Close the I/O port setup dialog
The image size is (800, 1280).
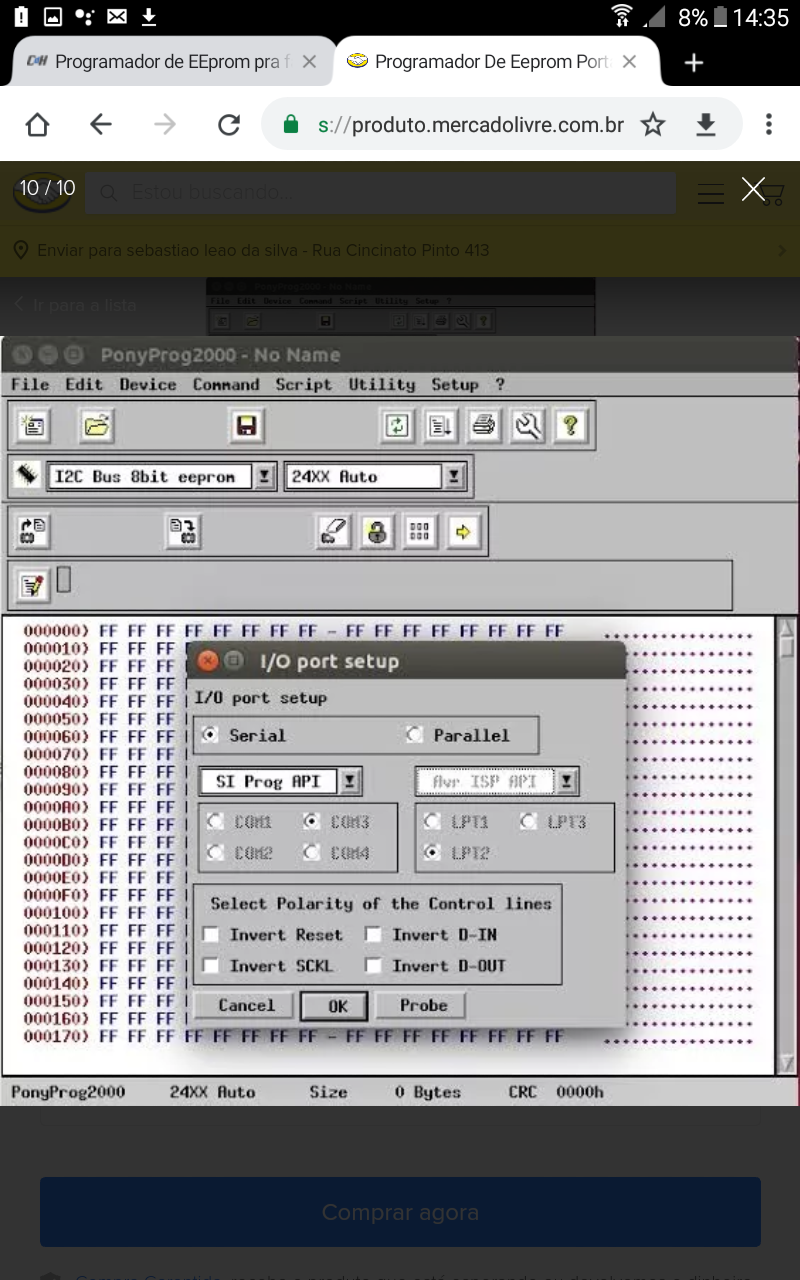[x=207, y=661]
